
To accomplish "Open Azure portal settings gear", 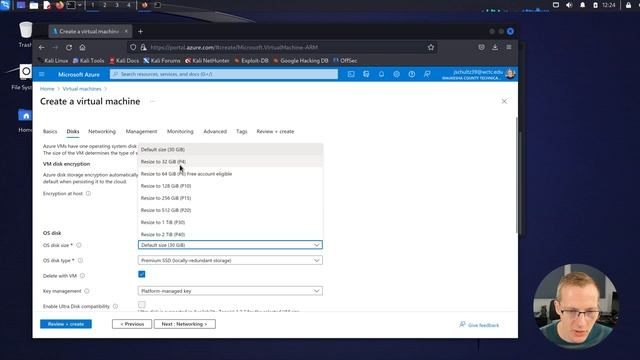I will [396, 74].
